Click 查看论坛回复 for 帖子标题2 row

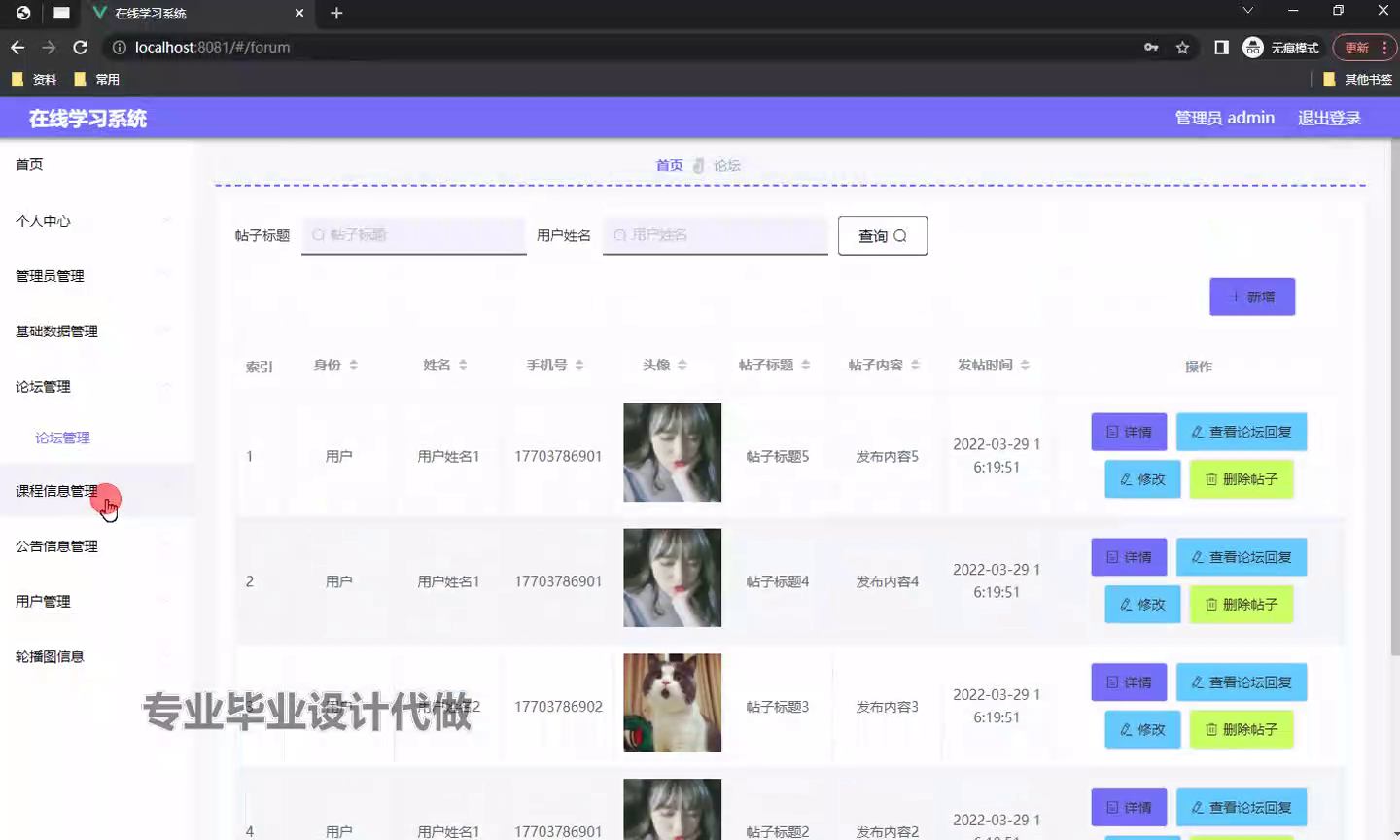pyautogui.click(x=1242, y=808)
